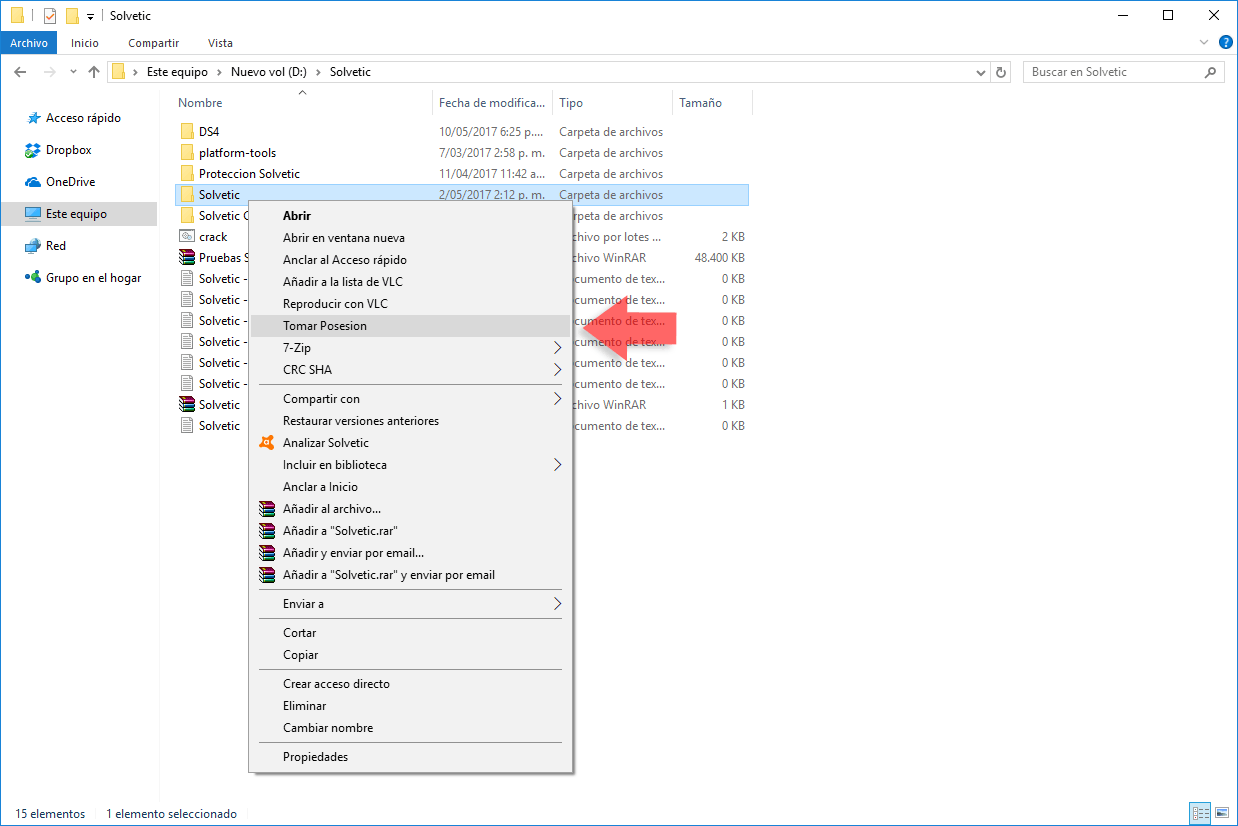Select Este equipo in navigation pane
Viewport: 1238px width, 826px height.
pyautogui.click(x=76, y=214)
